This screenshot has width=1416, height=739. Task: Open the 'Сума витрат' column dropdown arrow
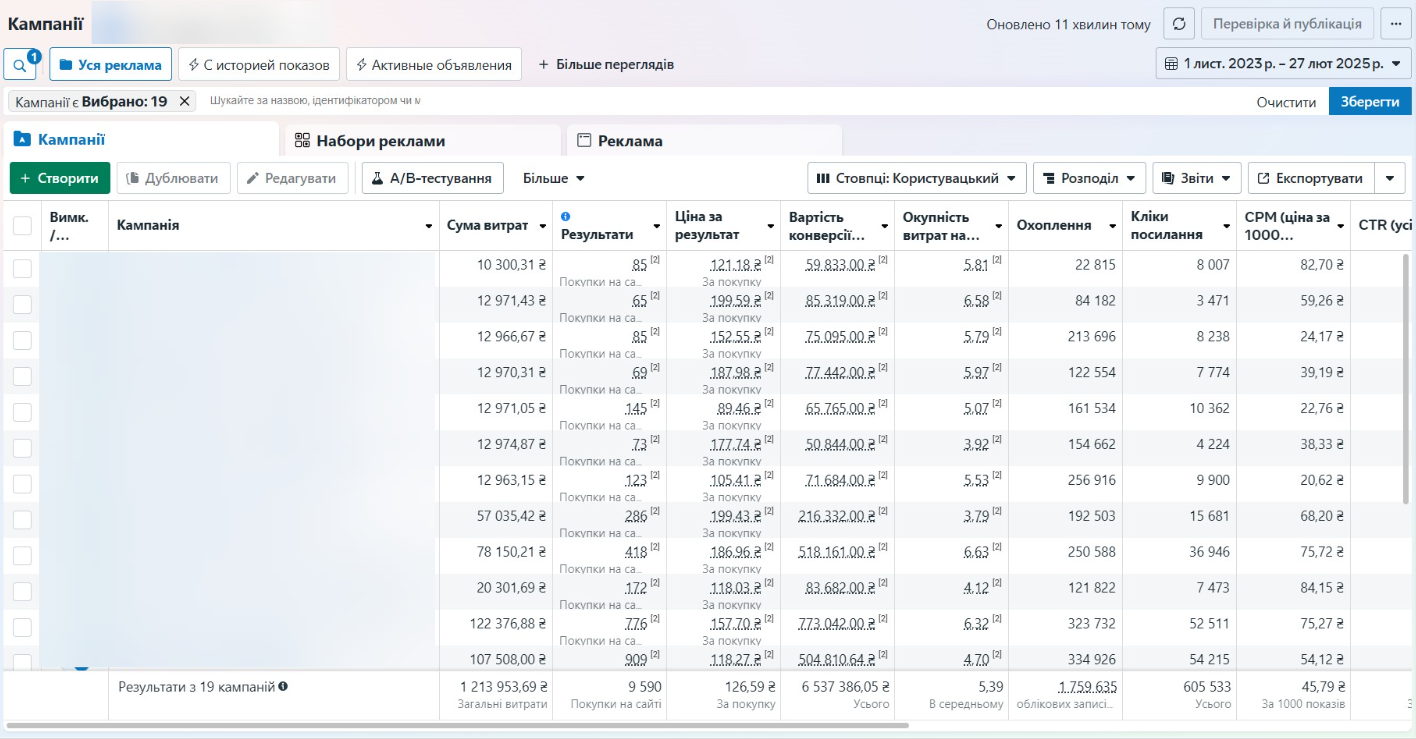(x=542, y=227)
